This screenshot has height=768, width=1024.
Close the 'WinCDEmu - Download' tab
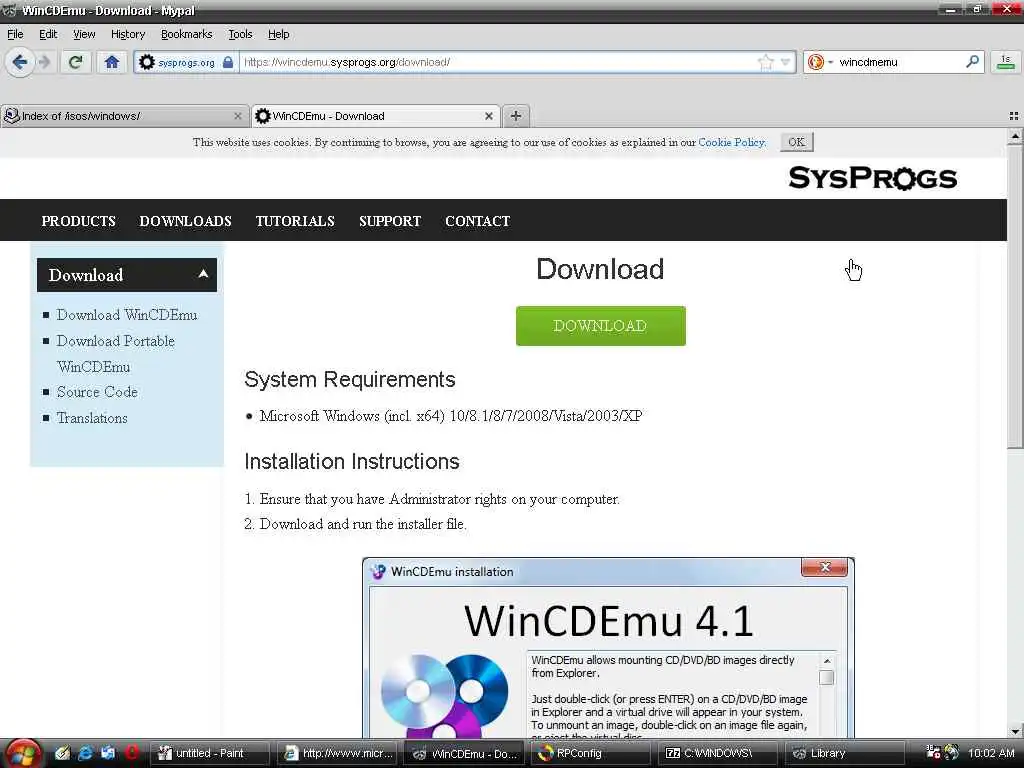(x=488, y=116)
